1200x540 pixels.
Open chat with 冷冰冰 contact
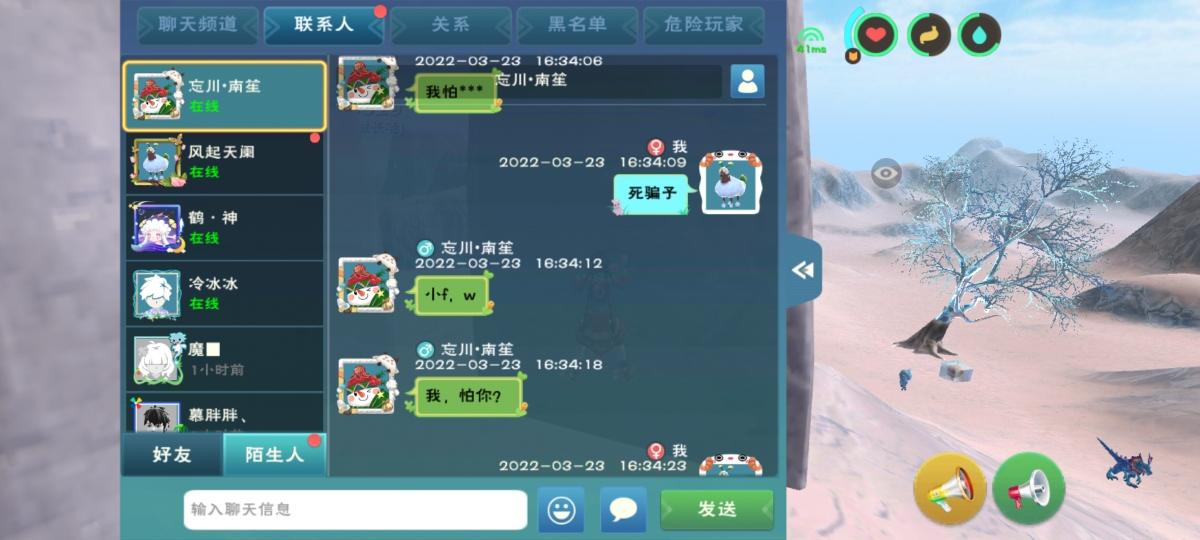click(x=224, y=293)
